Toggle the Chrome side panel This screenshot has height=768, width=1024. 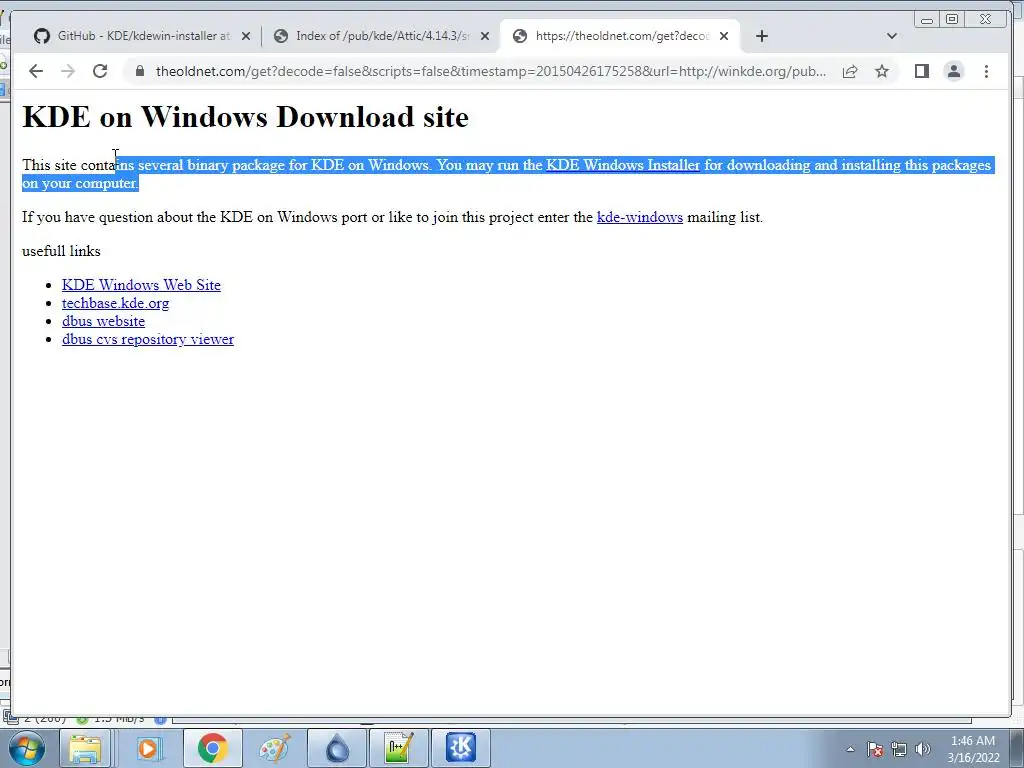[x=921, y=71]
